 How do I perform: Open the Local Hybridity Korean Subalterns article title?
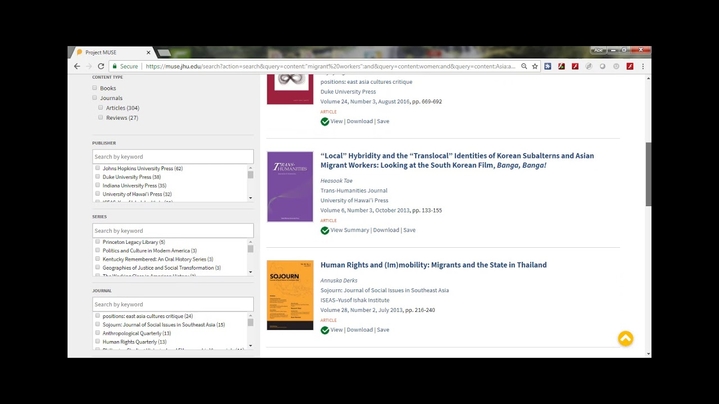click(457, 160)
